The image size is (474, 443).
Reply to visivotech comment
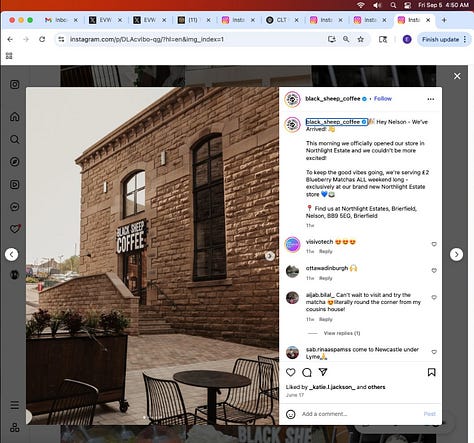[x=325, y=252]
